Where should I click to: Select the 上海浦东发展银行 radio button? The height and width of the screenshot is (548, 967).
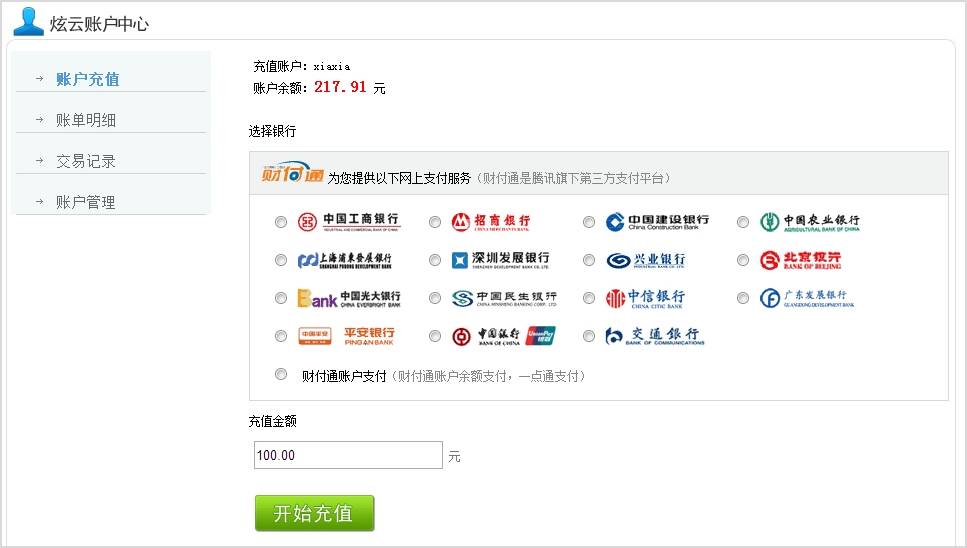(x=281, y=260)
